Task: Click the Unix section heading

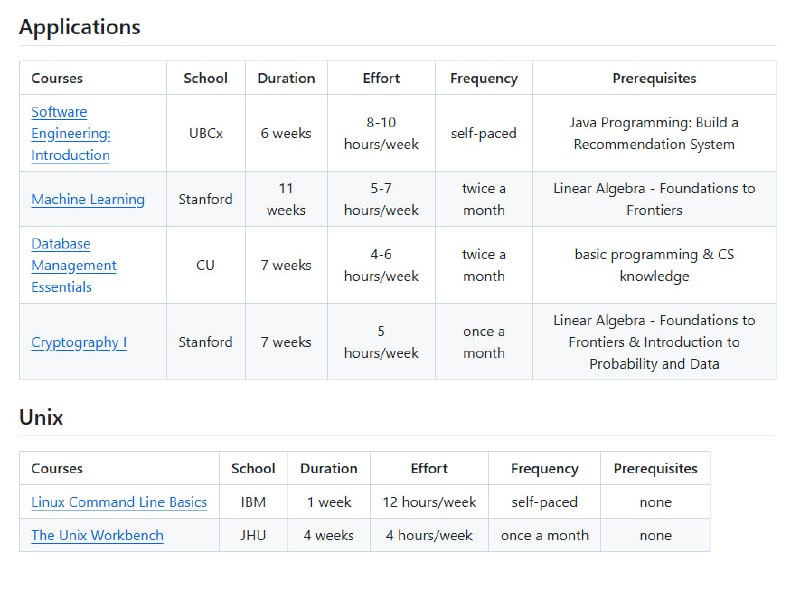Action: coord(41,418)
